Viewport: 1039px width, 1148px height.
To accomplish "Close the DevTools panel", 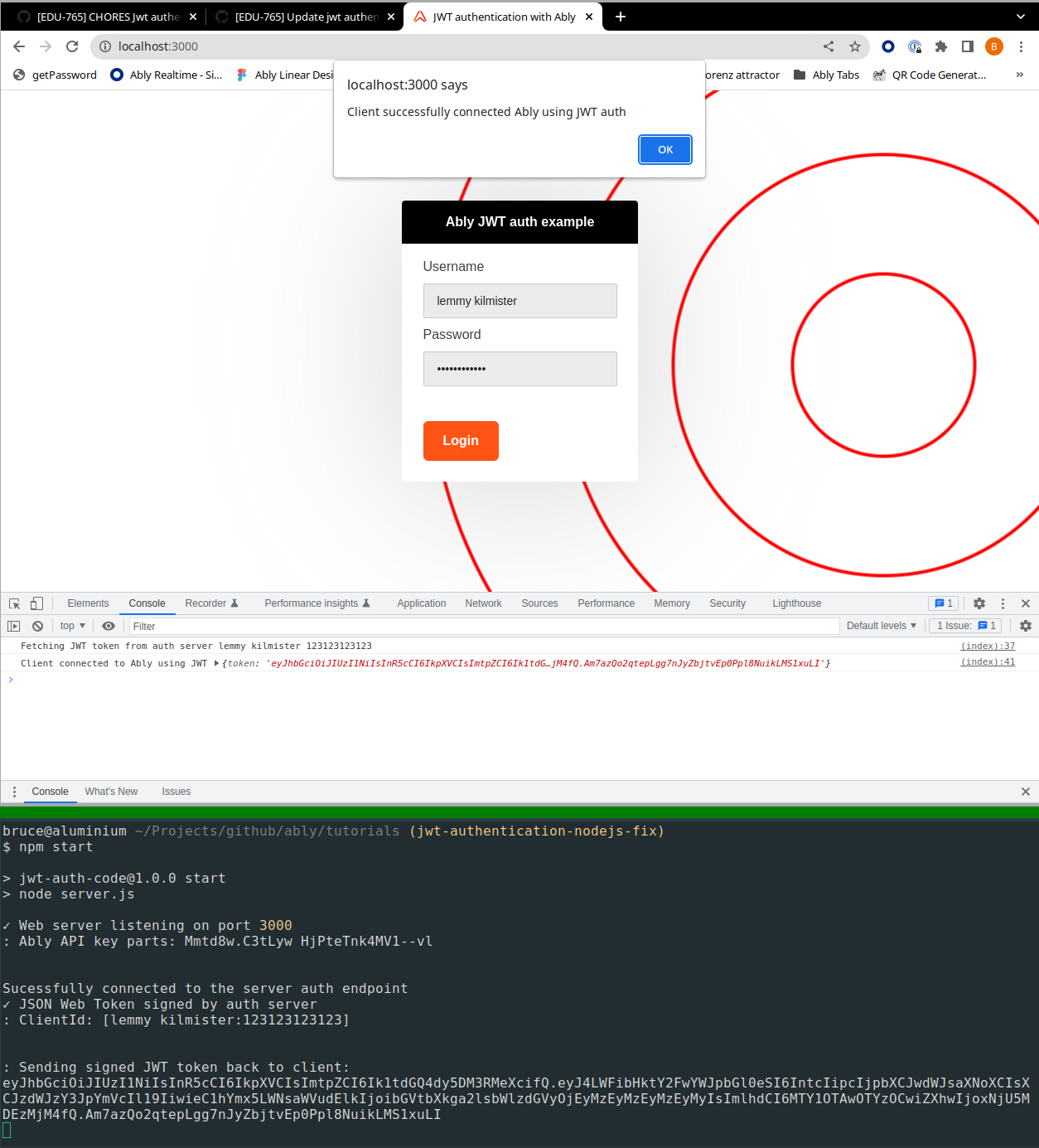I will pyautogui.click(x=1026, y=603).
